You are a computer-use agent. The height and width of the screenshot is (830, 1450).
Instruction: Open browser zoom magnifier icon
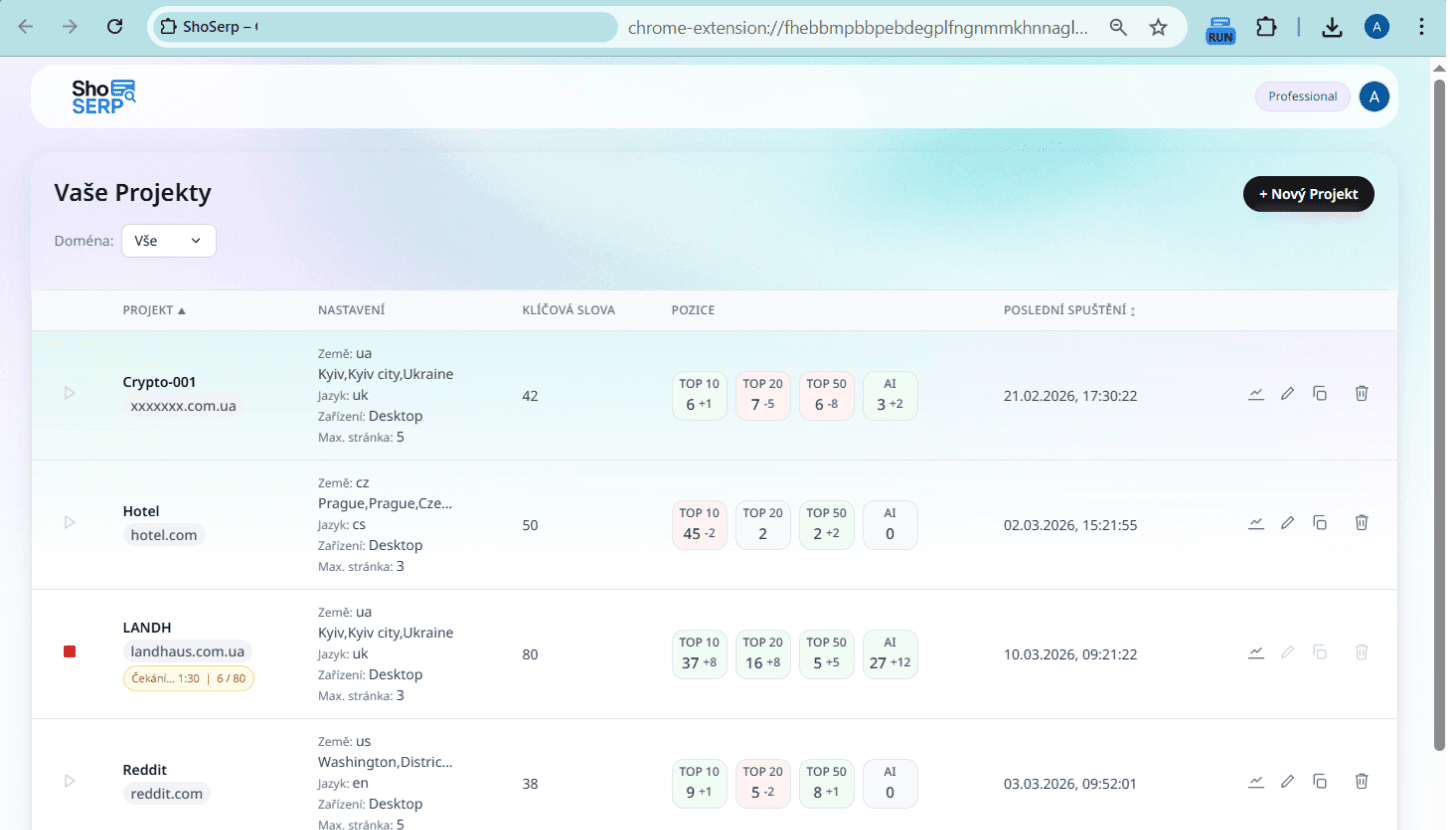click(x=1119, y=27)
